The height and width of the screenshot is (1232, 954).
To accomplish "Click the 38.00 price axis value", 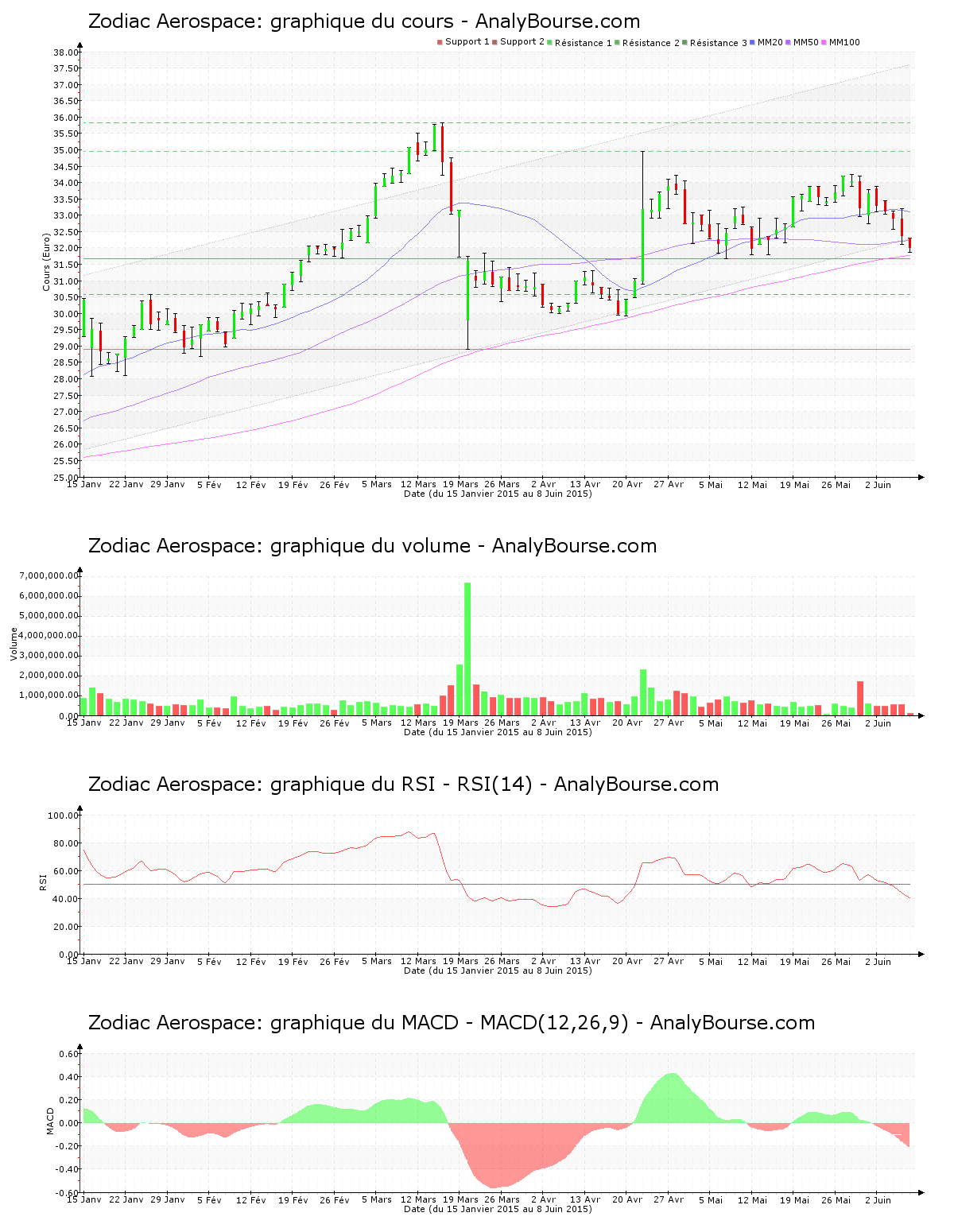I will coord(66,52).
